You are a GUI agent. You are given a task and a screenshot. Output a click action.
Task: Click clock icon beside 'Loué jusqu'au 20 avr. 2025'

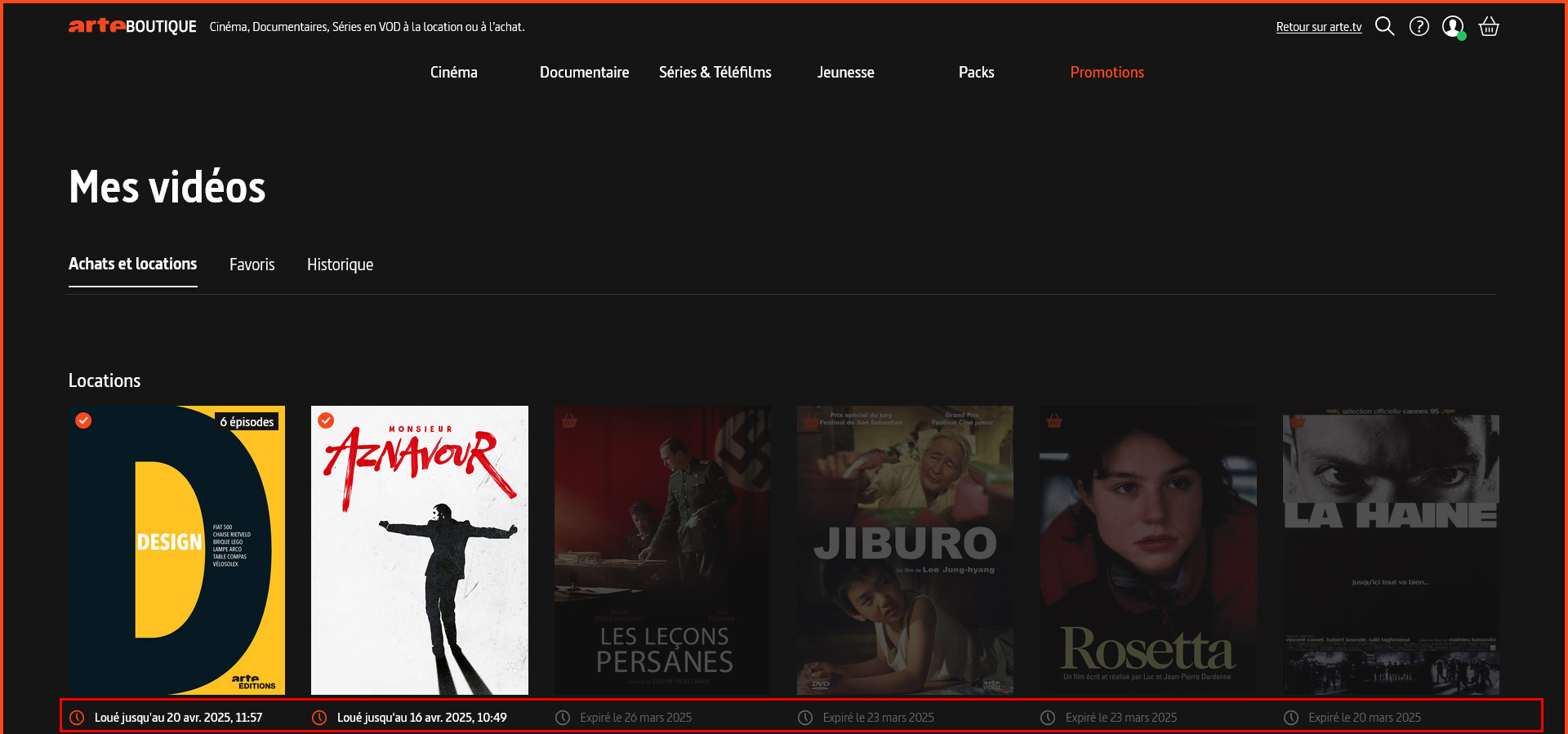pyautogui.click(x=77, y=718)
